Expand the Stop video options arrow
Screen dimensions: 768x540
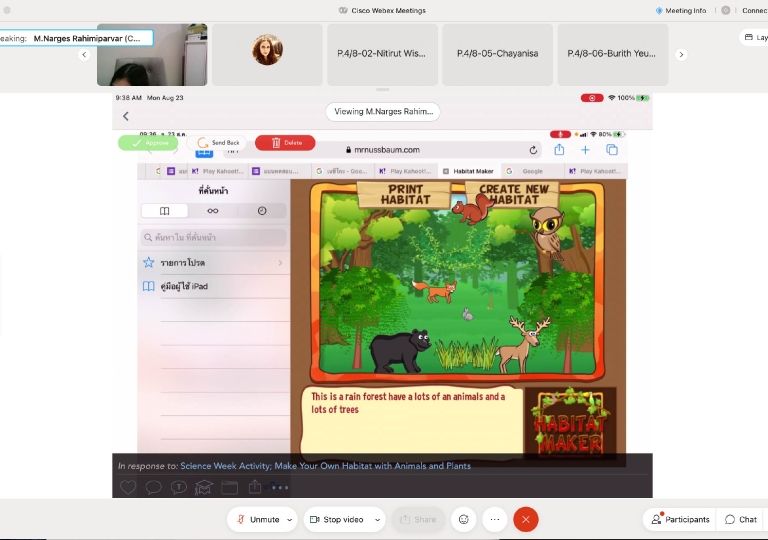pyautogui.click(x=378, y=520)
